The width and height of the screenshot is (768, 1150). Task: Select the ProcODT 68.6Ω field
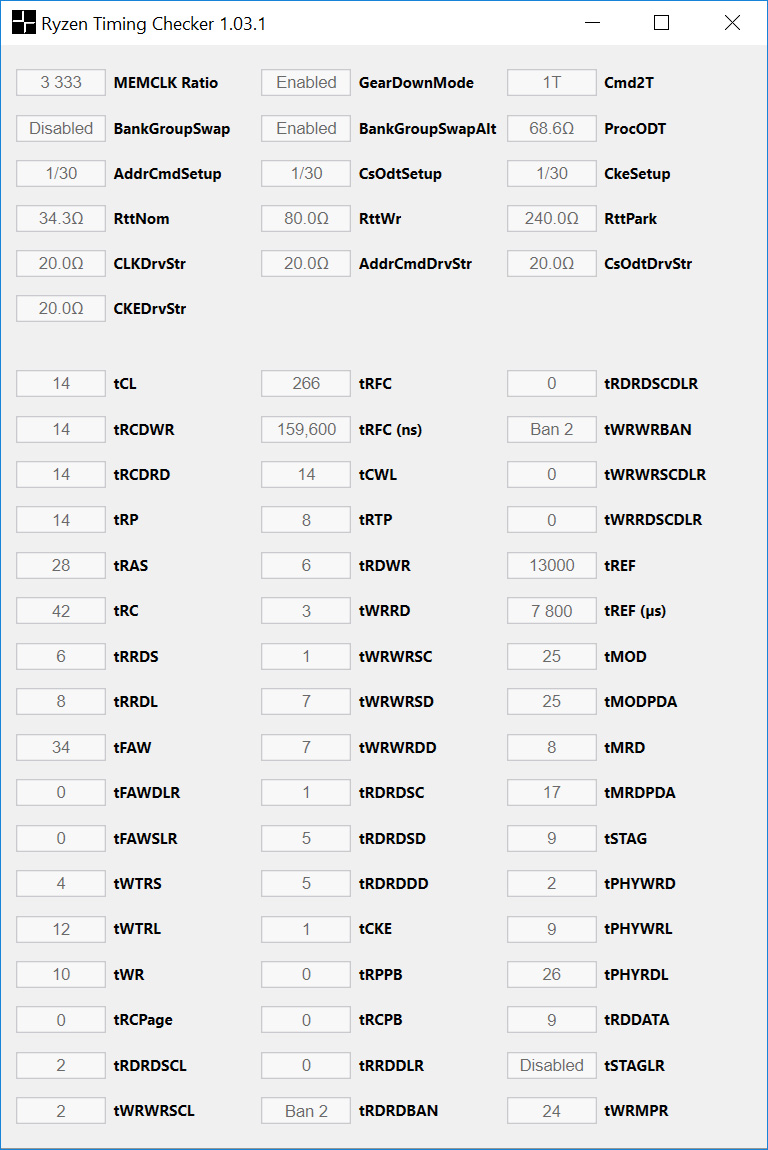[x=551, y=128]
